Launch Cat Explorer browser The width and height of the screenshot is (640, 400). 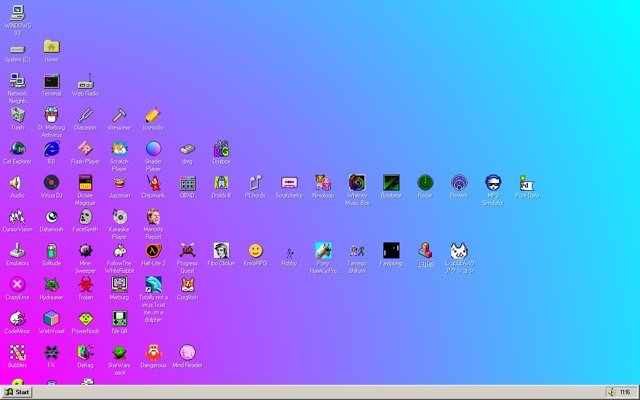[18, 149]
